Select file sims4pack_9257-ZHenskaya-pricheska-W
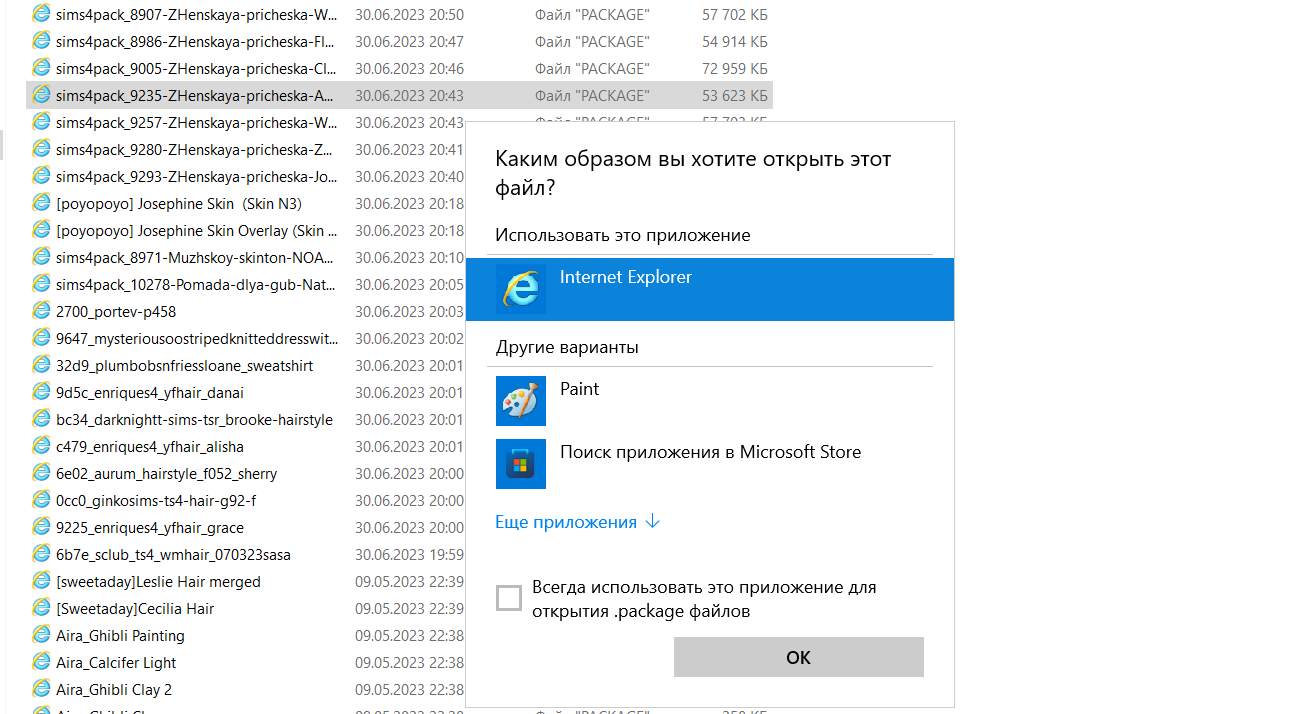 click(196, 123)
